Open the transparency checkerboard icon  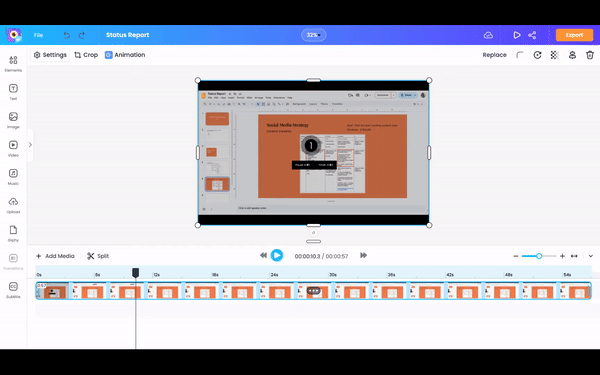(554, 55)
